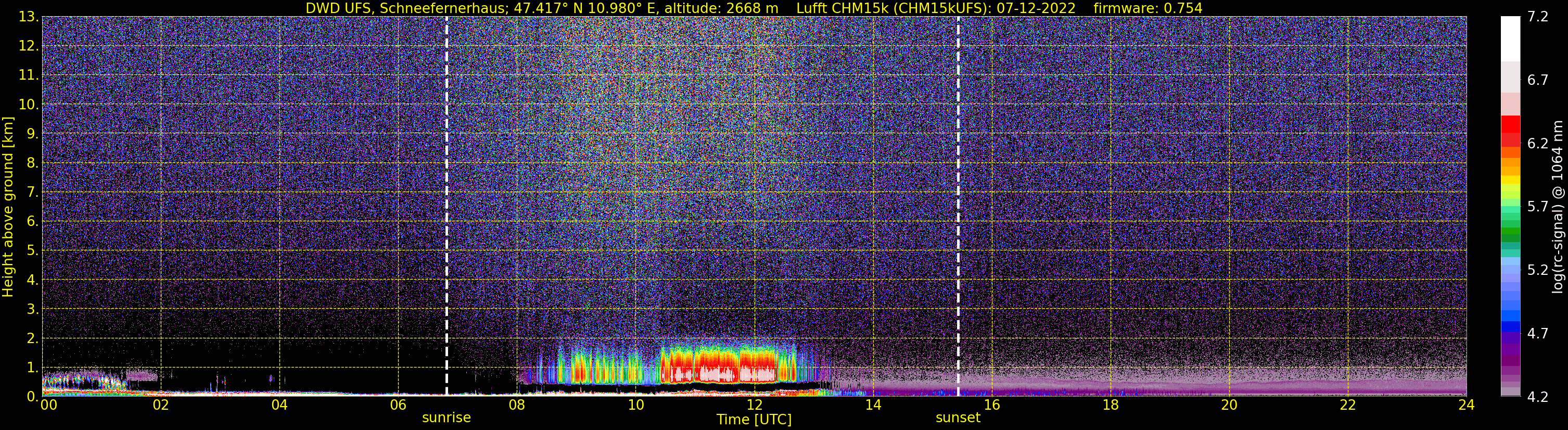Click the colorbar tick label 4.7

(x=1538, y=333)
